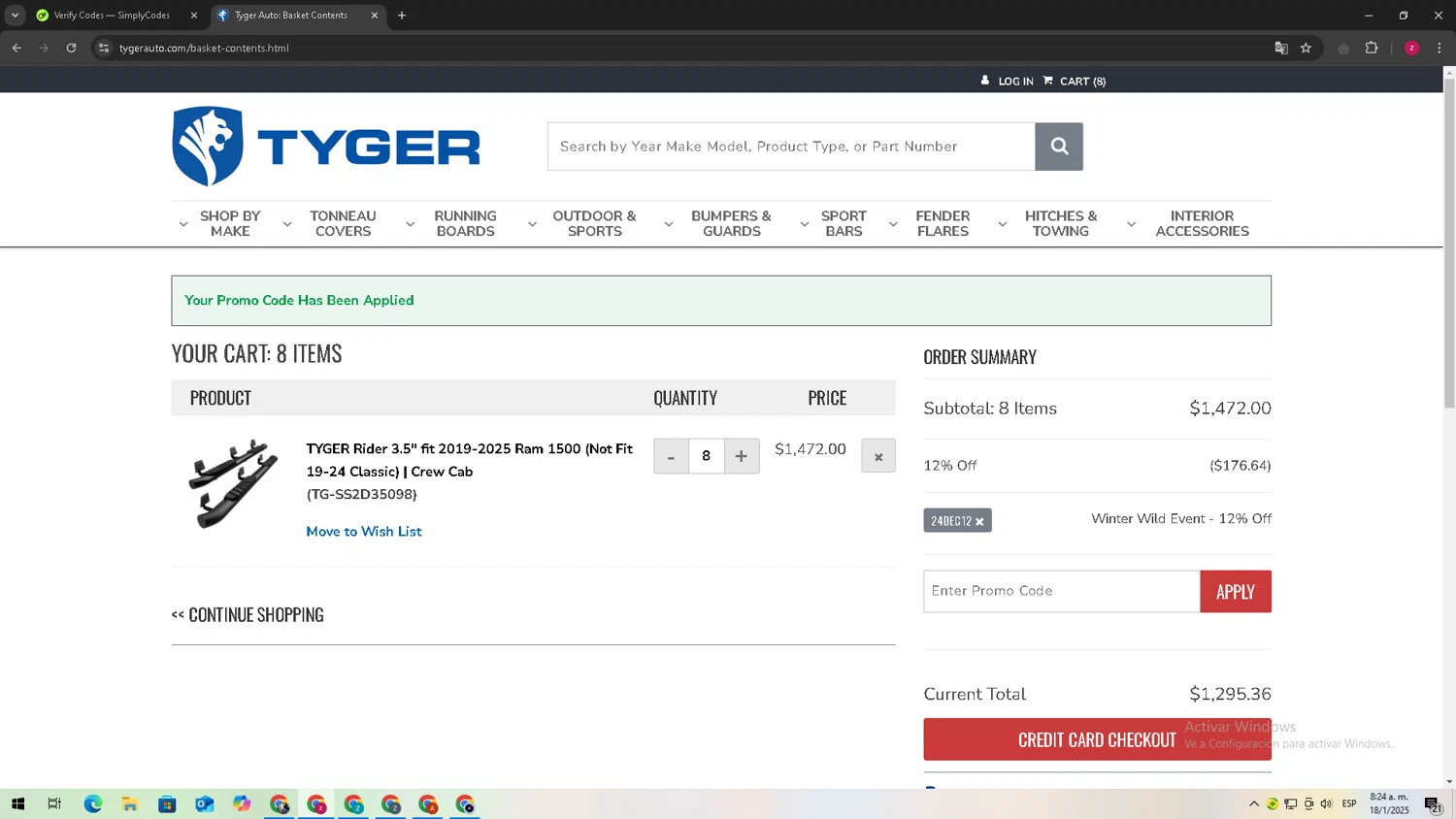1456x819 pixels.
Task: Click Move to Wish List
Action: click(x=364, y=532)
